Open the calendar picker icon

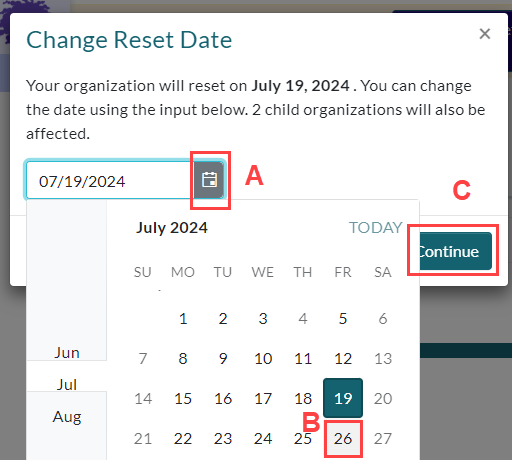pyautogui.click(x=209, y=180)
